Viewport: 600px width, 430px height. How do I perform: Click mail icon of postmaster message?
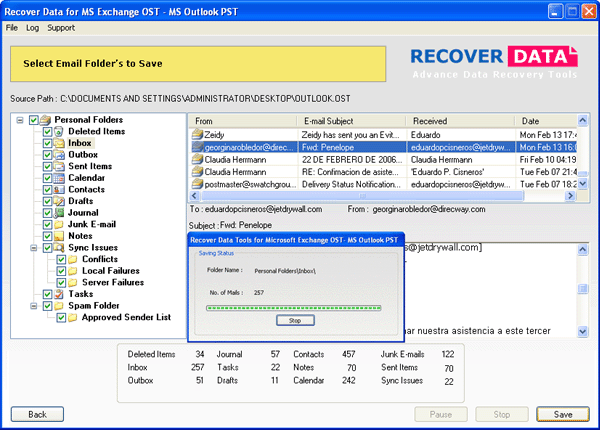tap(197, 184)
